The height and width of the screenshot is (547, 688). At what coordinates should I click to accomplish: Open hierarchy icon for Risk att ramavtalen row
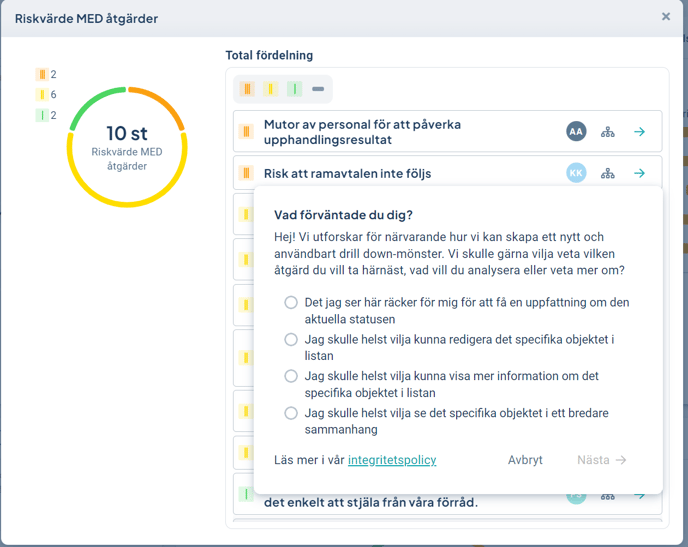607,174
